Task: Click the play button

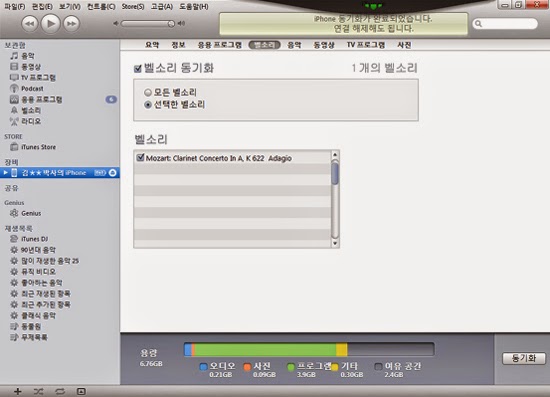Action: point(51,23)
